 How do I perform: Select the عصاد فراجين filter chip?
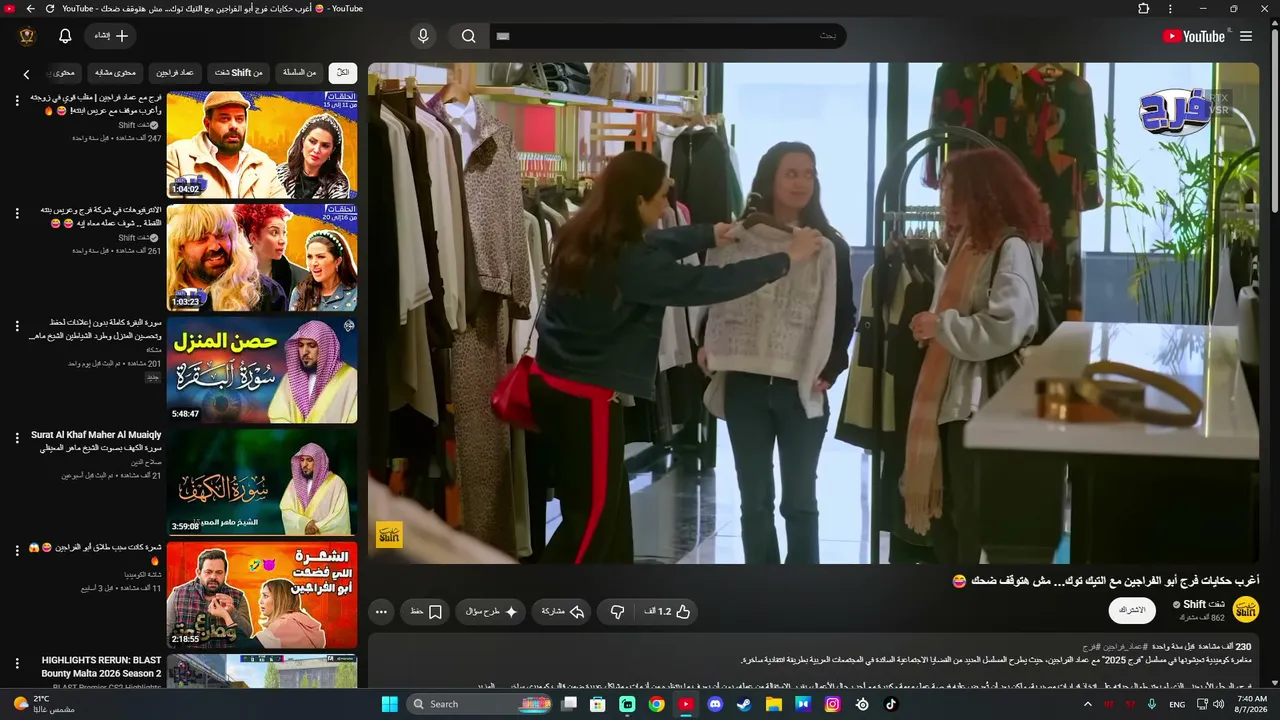click(175, 73)
